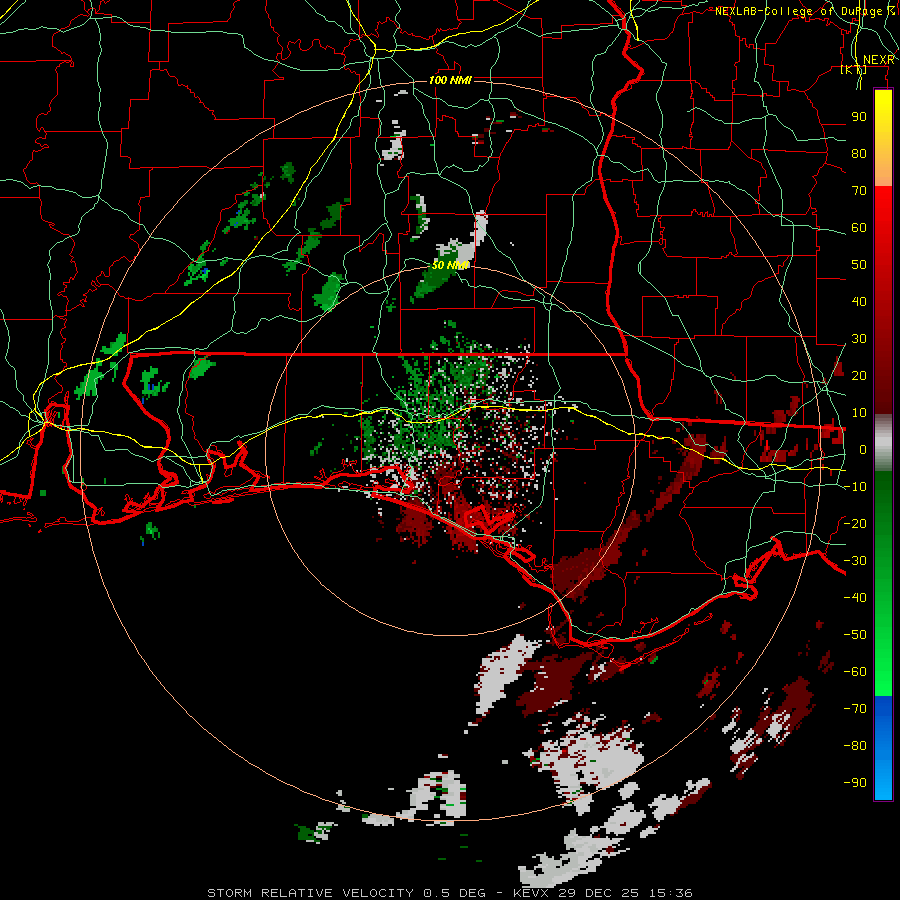This screenshot has width=900, height=900.
Task: Click the "100 NMI" range ring label
Action: click(450, 80)
